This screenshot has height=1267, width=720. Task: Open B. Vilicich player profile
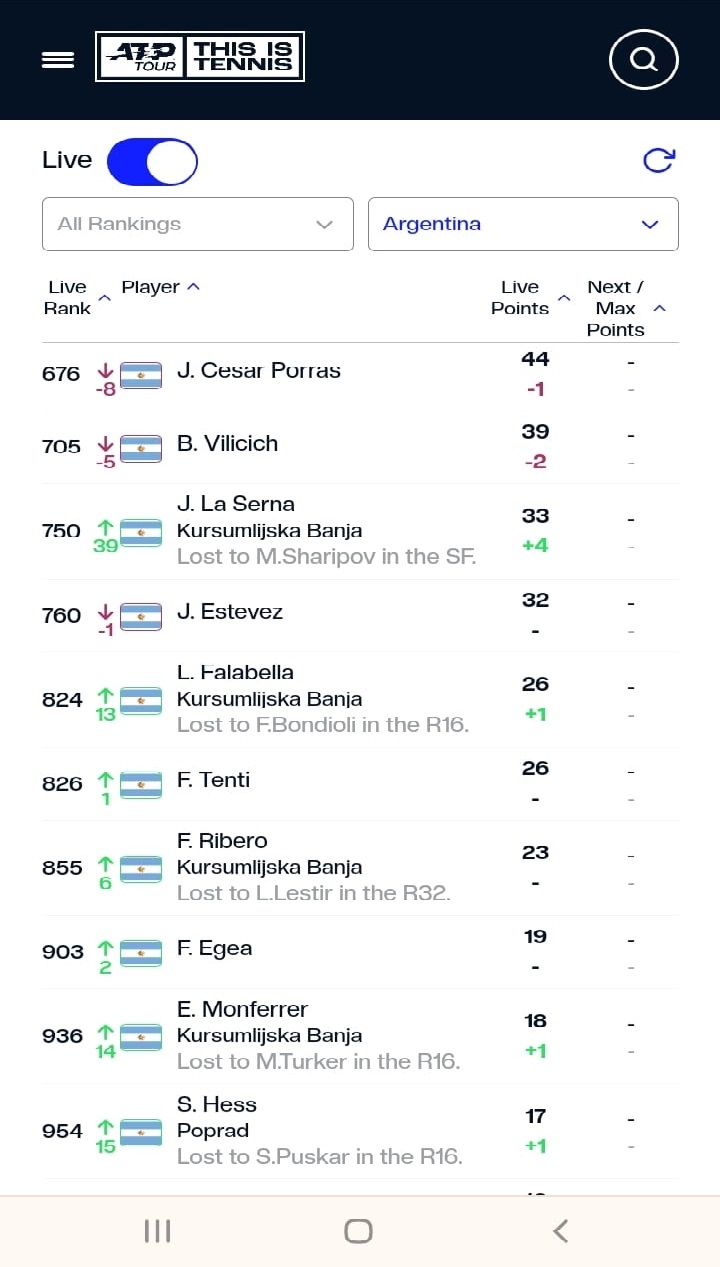pos(227,443)
